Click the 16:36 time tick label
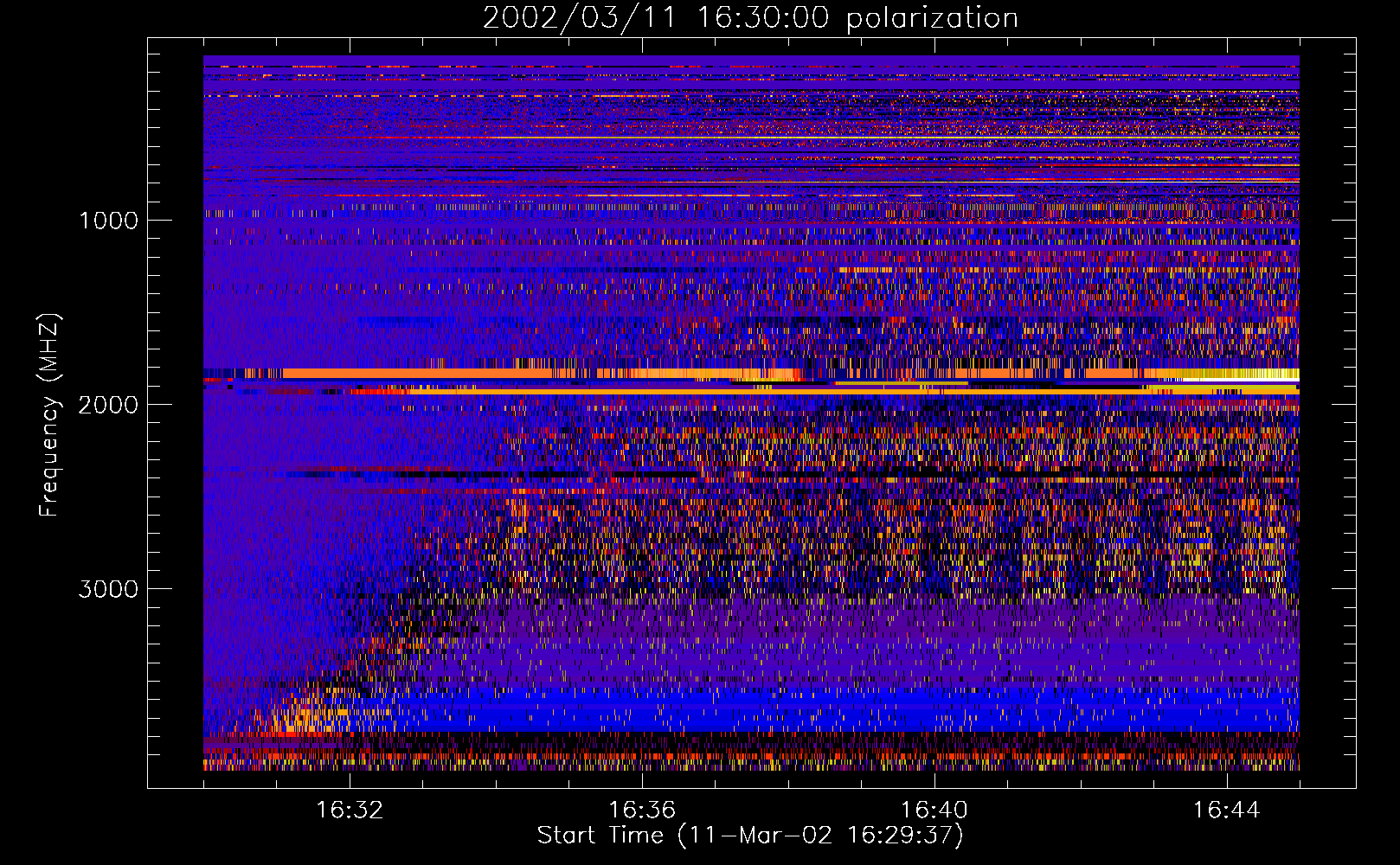This screenshot has height=865, width=1400. 642,811
